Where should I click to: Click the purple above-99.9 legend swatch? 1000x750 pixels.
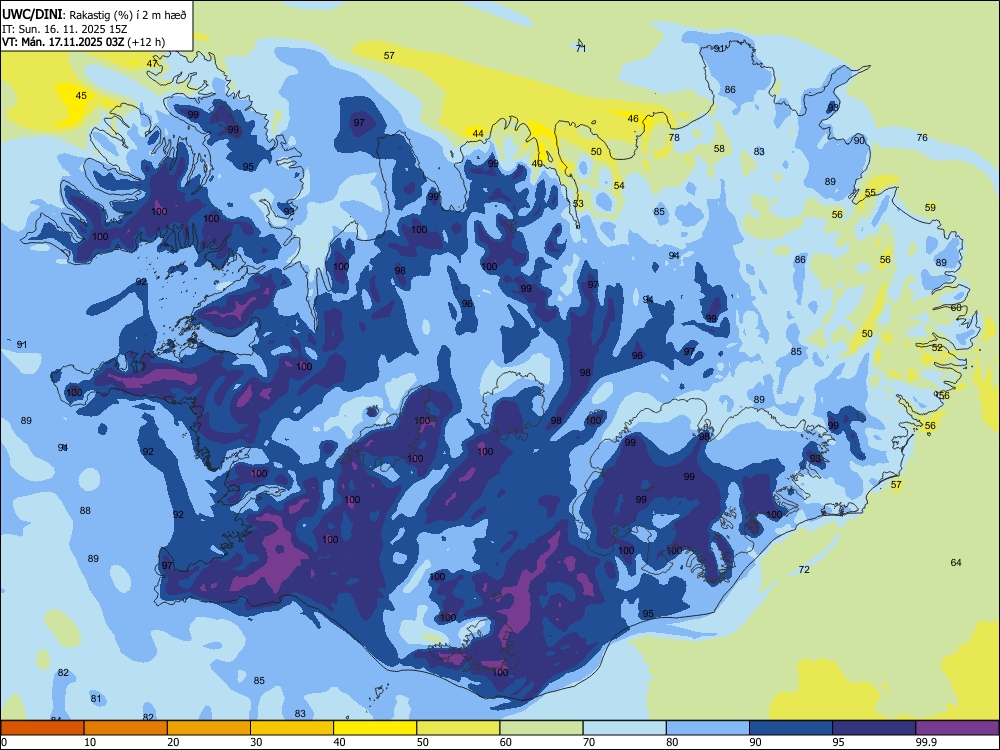tap(957, 728)
